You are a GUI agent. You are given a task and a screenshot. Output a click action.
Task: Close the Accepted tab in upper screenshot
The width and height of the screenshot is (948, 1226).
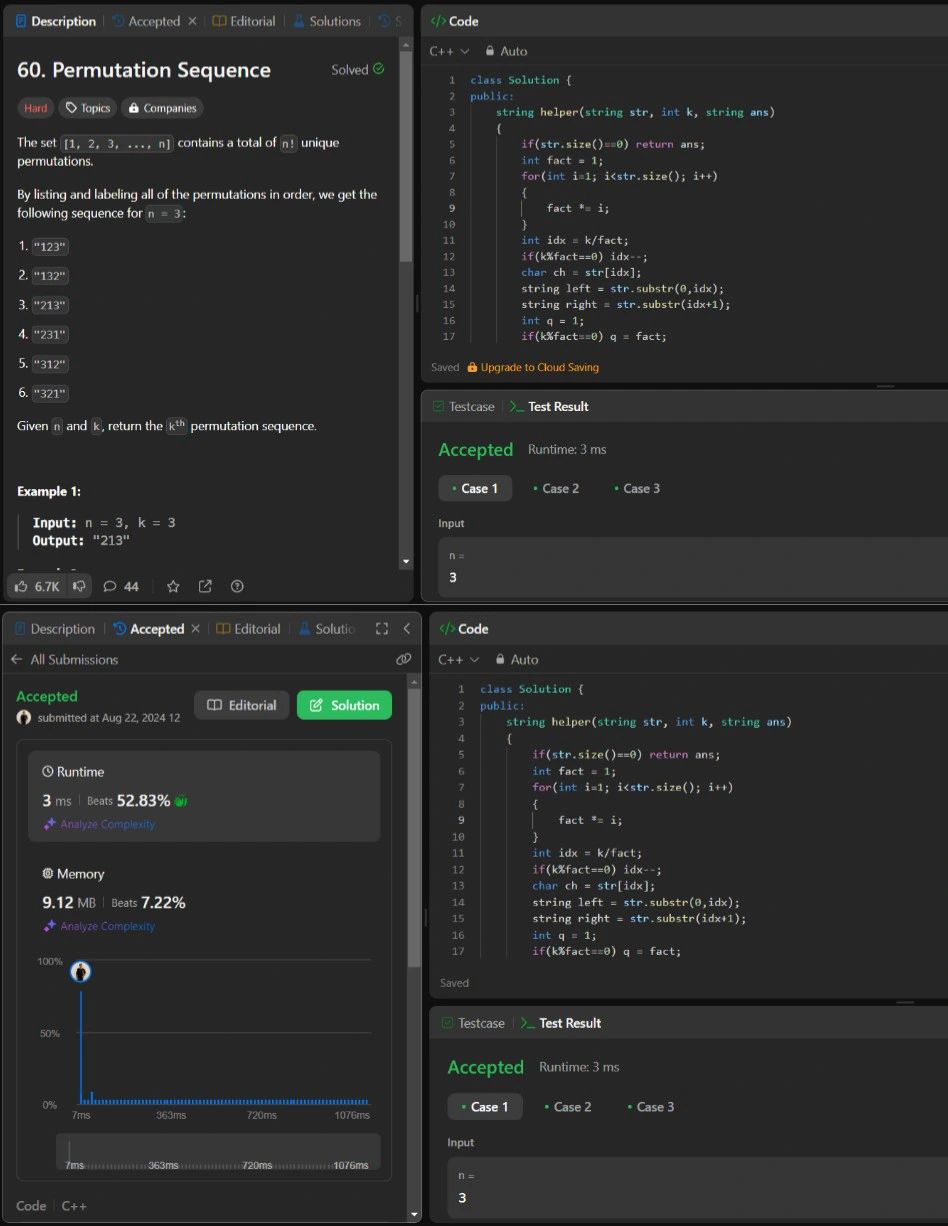[x=193, y=21]
